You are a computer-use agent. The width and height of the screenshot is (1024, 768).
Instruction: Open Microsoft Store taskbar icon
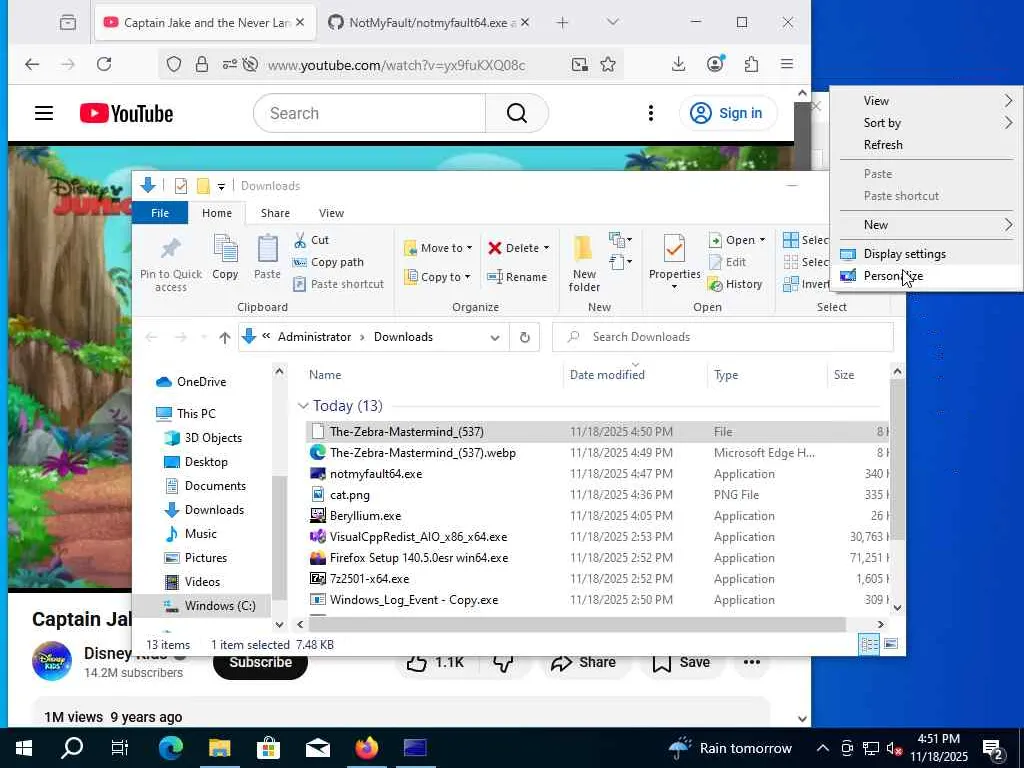point(268,748)
